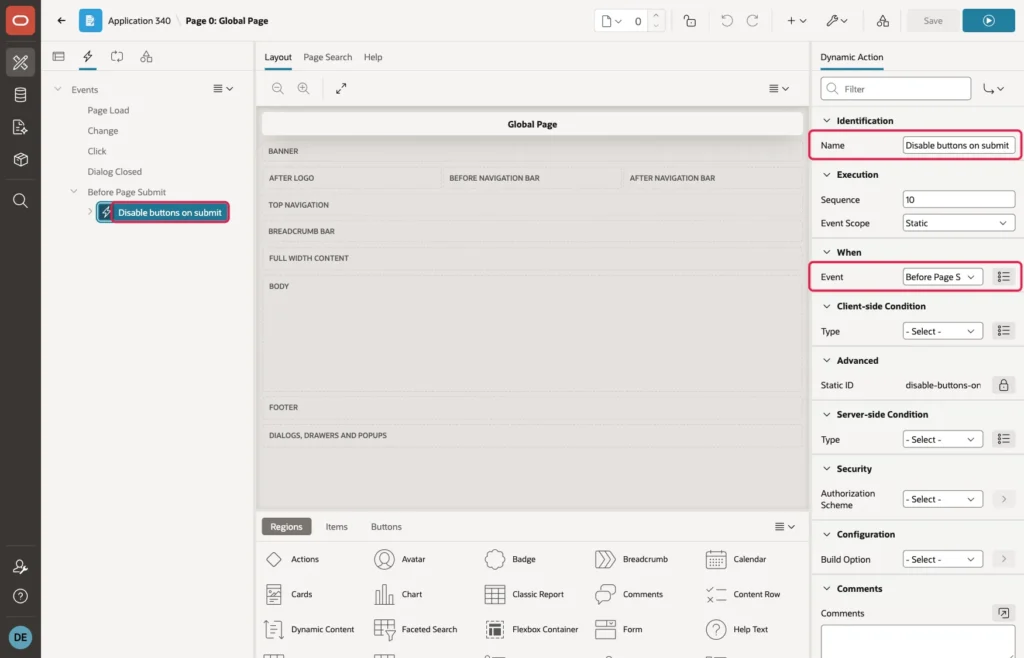Open the Event select list
1024x658 pixels.
942,277
